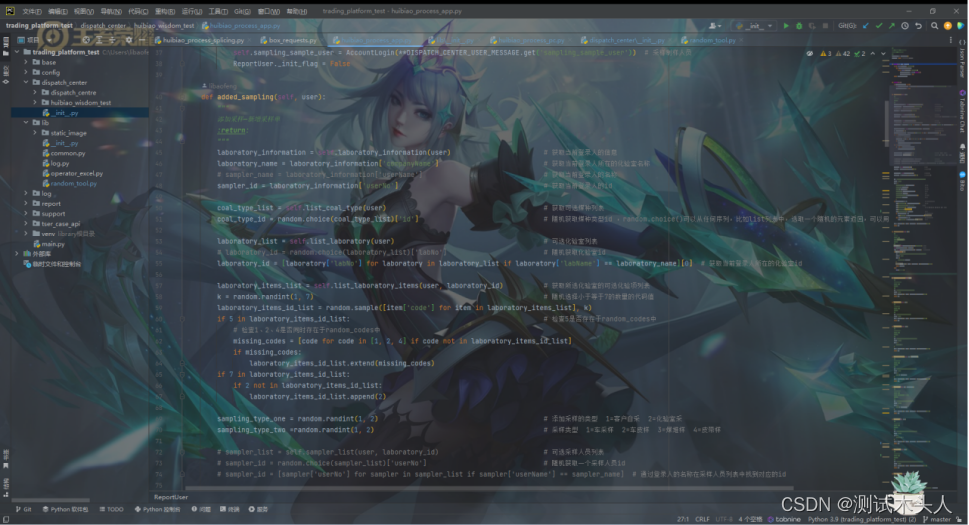Toggle reader mode eye icon in editor

(810, 54)
